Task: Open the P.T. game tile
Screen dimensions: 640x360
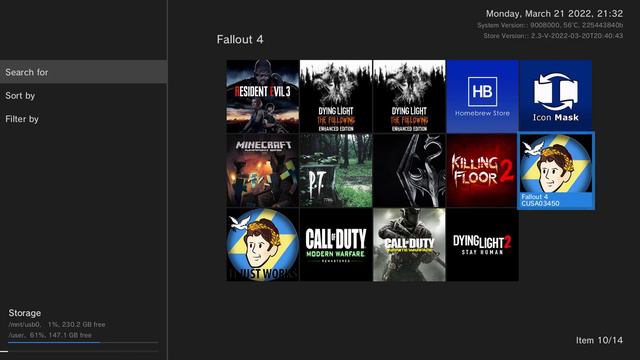Action: pyautogui.click(x=336, y=171)
